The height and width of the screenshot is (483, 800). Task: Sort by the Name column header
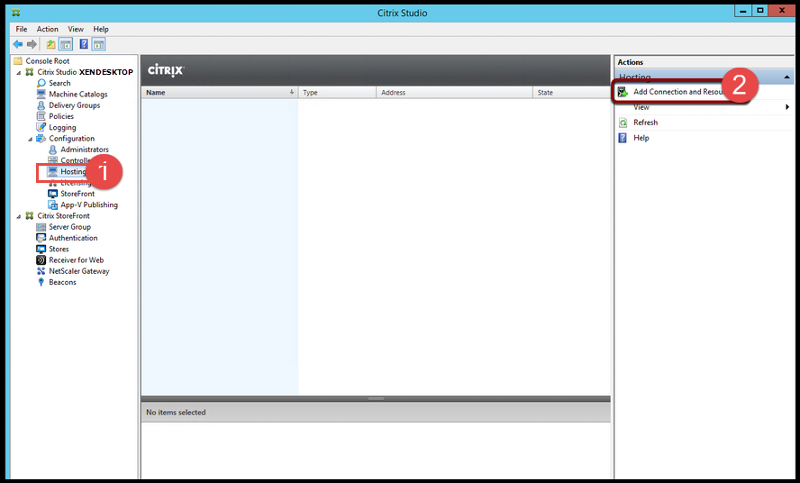(220, 92)
